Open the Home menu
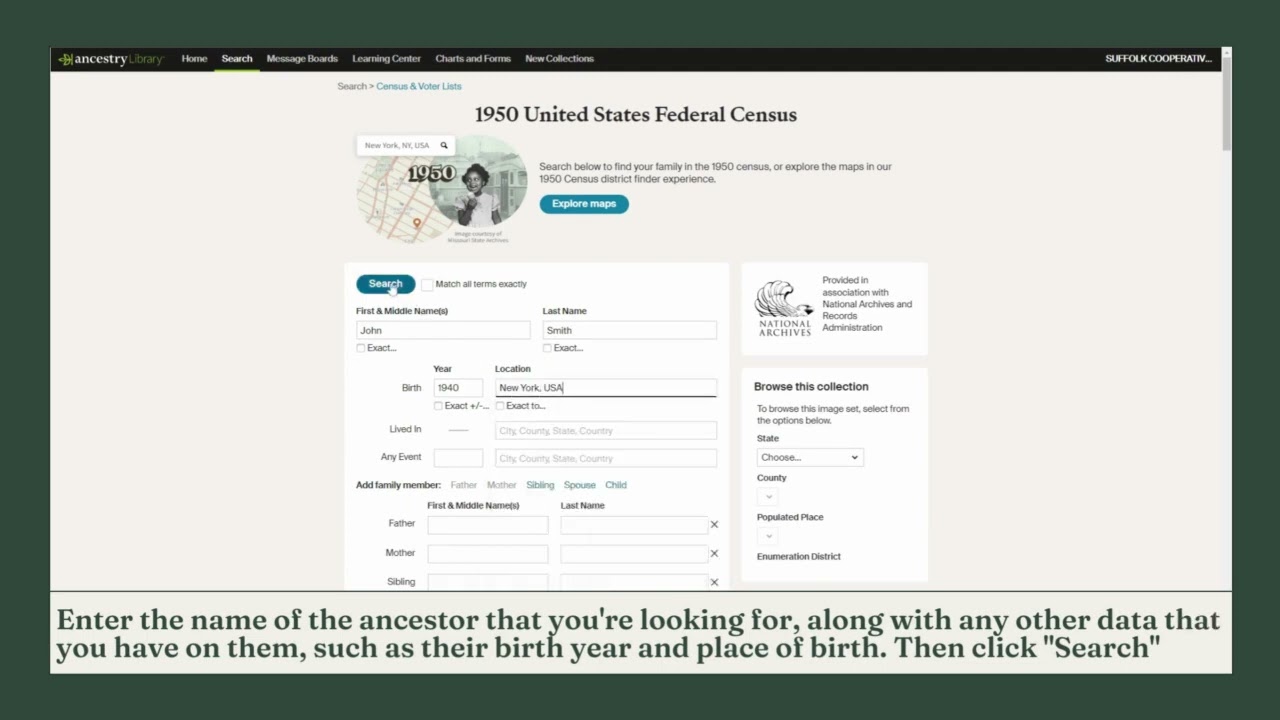Screen dimensions: 1280x720 [194, 59]
